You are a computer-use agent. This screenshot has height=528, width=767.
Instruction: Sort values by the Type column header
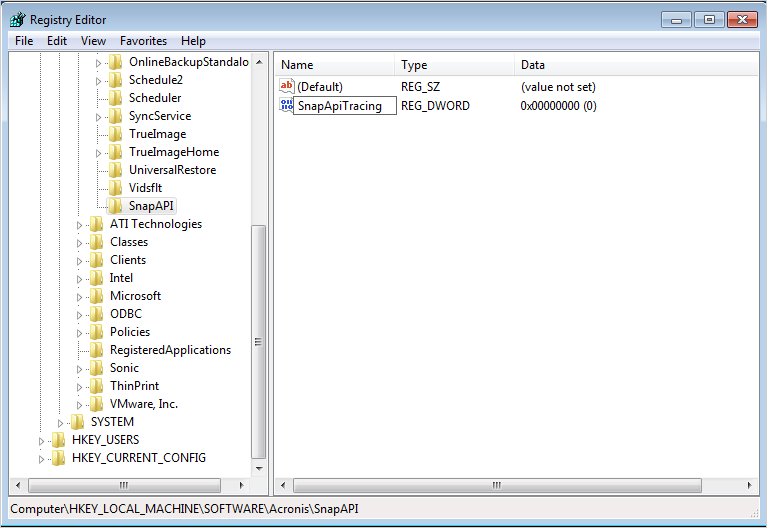click(x=454, y=65)
